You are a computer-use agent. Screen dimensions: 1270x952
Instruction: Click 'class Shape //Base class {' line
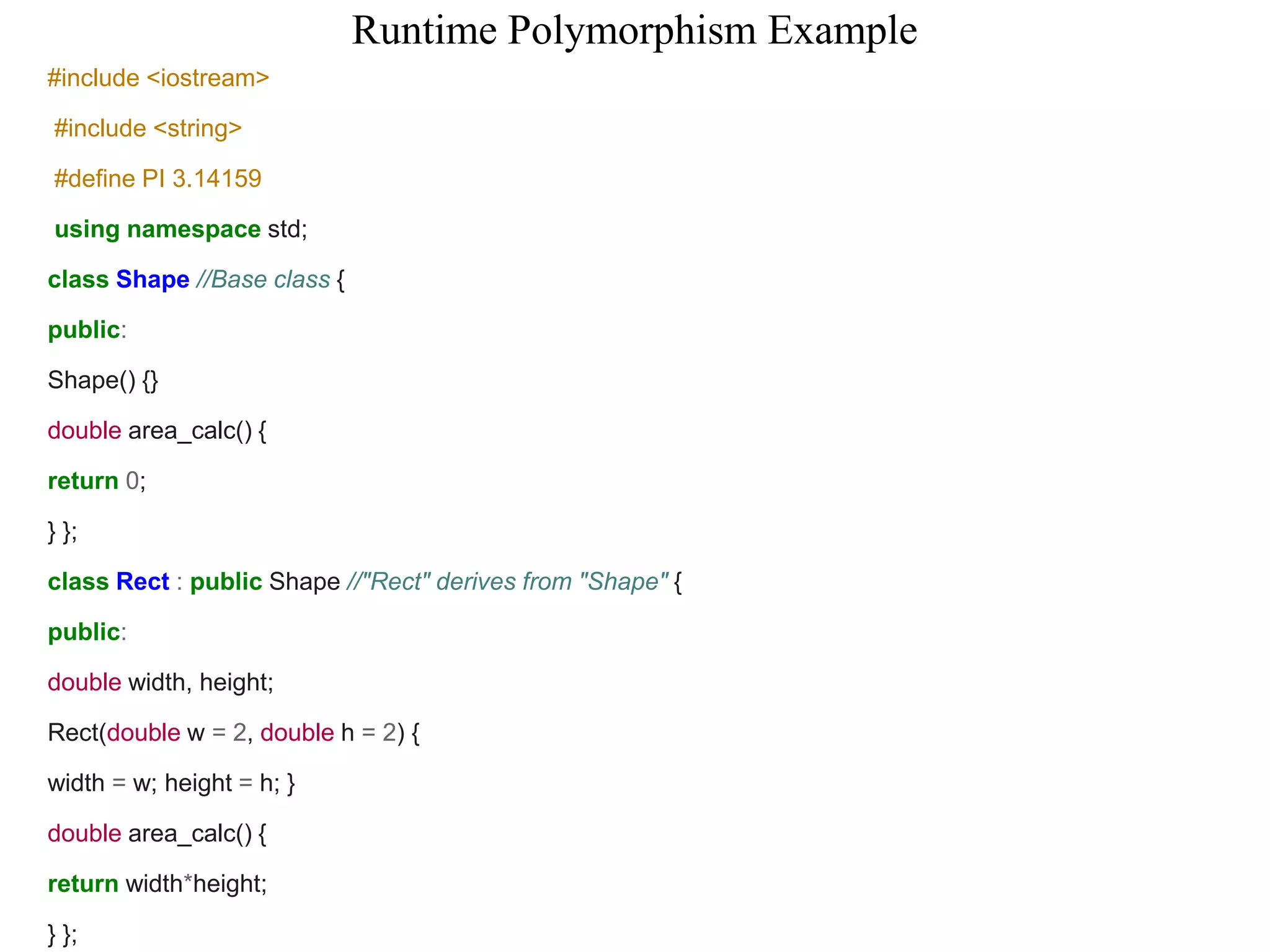point(197,280)
